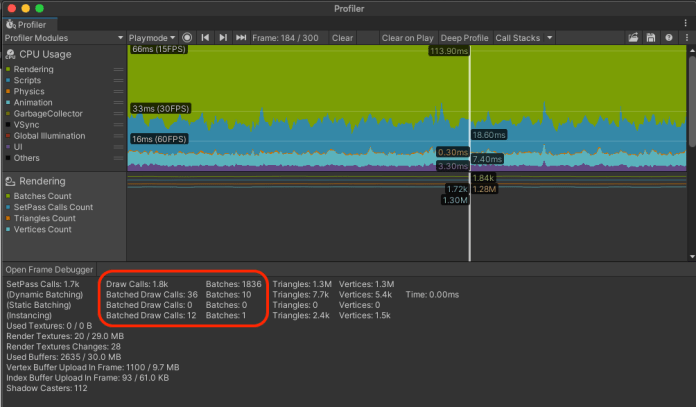Open the Profiler Modules dropdown

click(62, 38)
